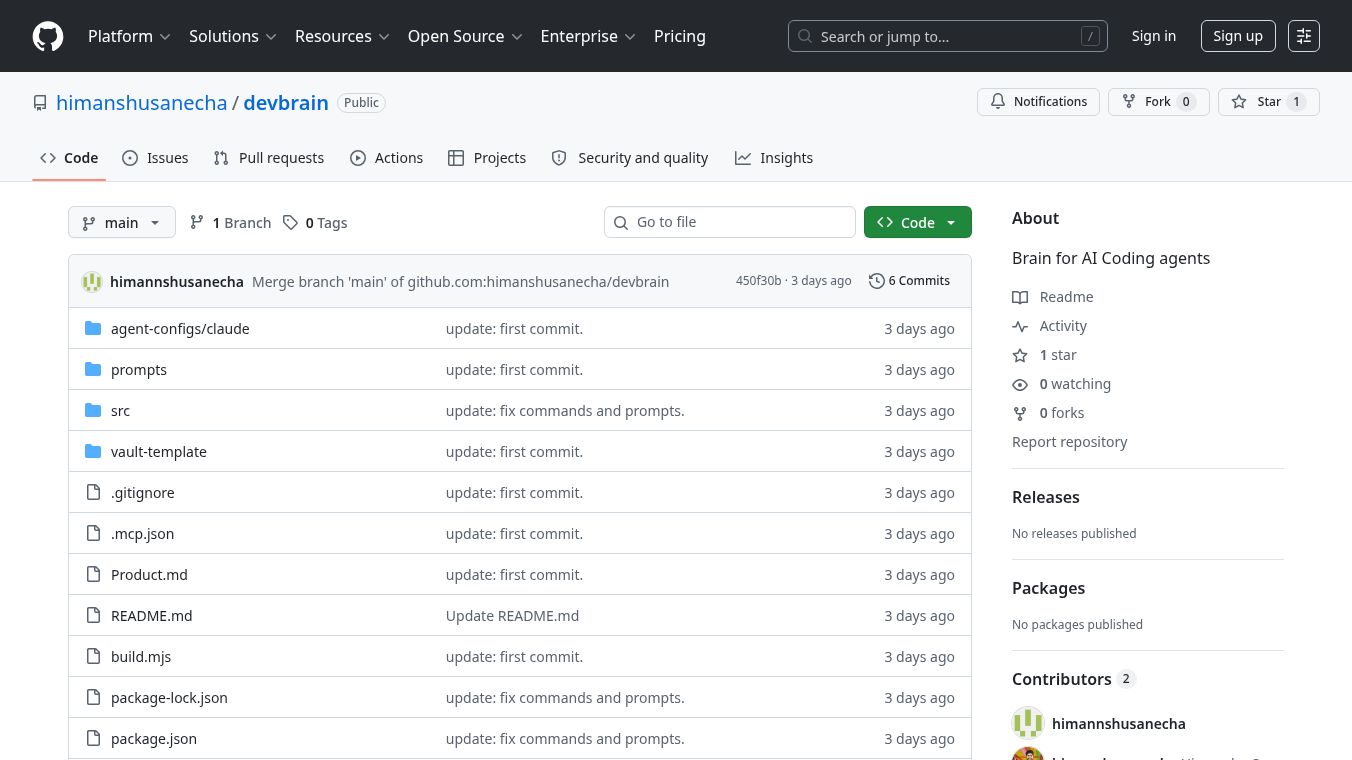View the 0 Tags link
Image resolution: width=1352 pixels, height=760 pixels.
(x=315, y=222)
